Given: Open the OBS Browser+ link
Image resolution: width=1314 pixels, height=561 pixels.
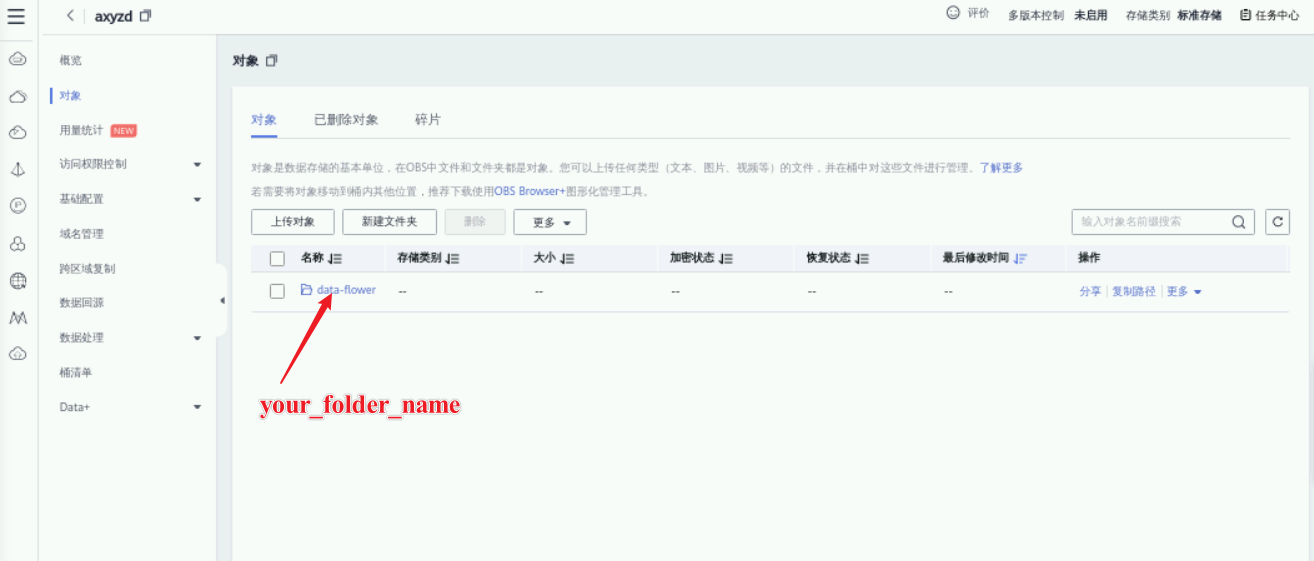Looking at the screenshot, I should click(x=530, y=191).
